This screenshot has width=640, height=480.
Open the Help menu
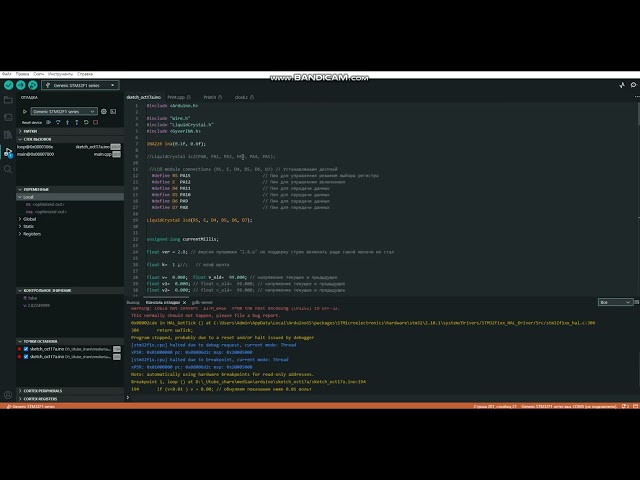[x=85, y=74]
